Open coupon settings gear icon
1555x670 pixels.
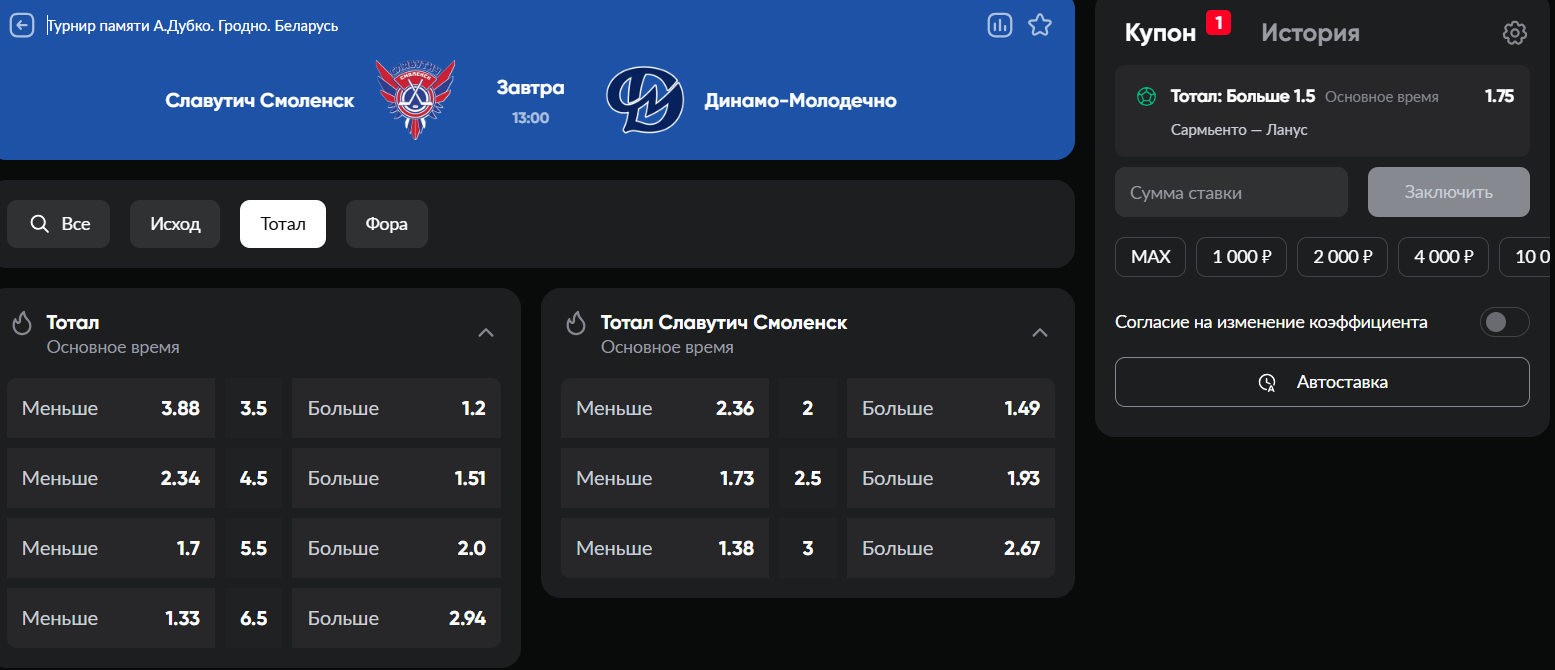(x=1515, y=33)
